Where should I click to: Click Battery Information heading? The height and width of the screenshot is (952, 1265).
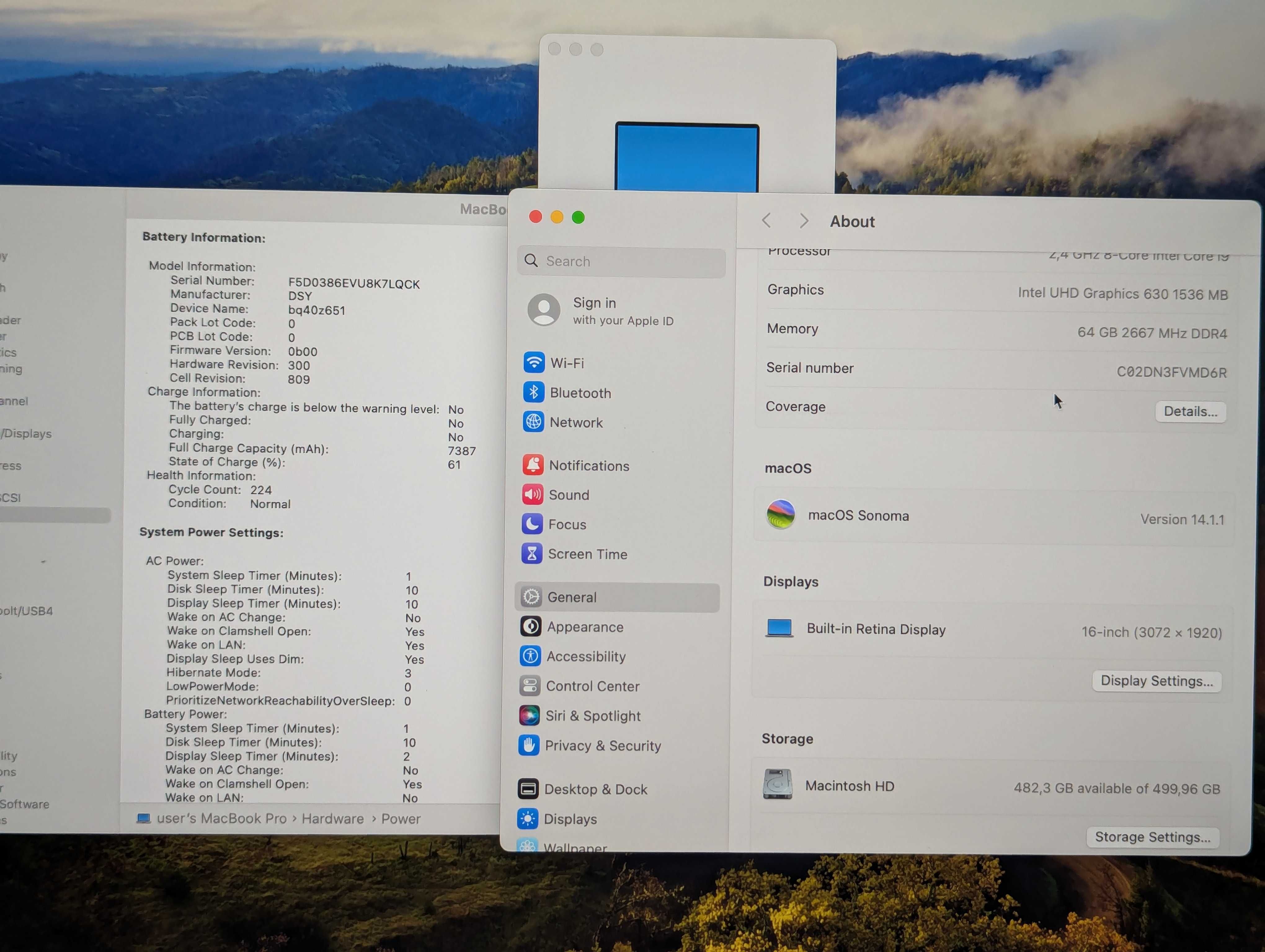[204, 237]
